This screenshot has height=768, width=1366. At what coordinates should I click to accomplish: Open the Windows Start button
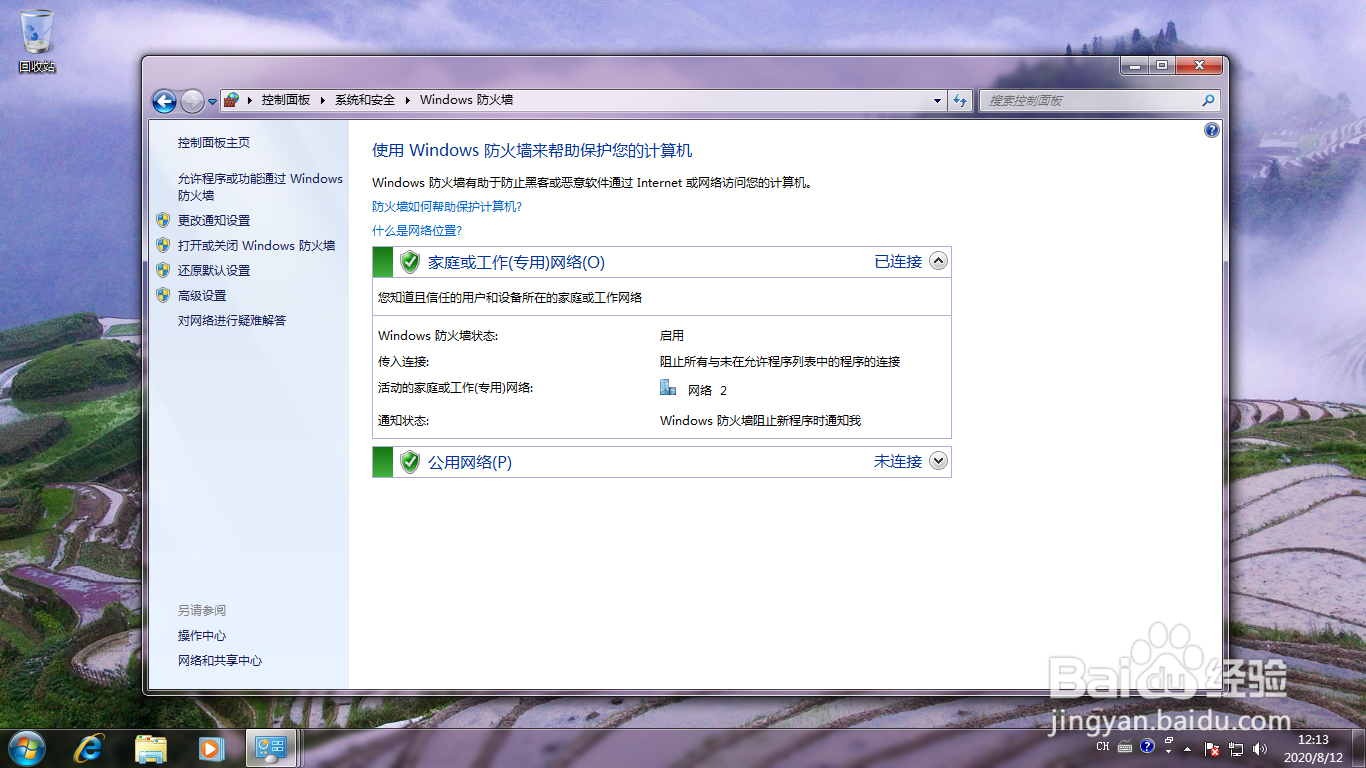point(27,747)
